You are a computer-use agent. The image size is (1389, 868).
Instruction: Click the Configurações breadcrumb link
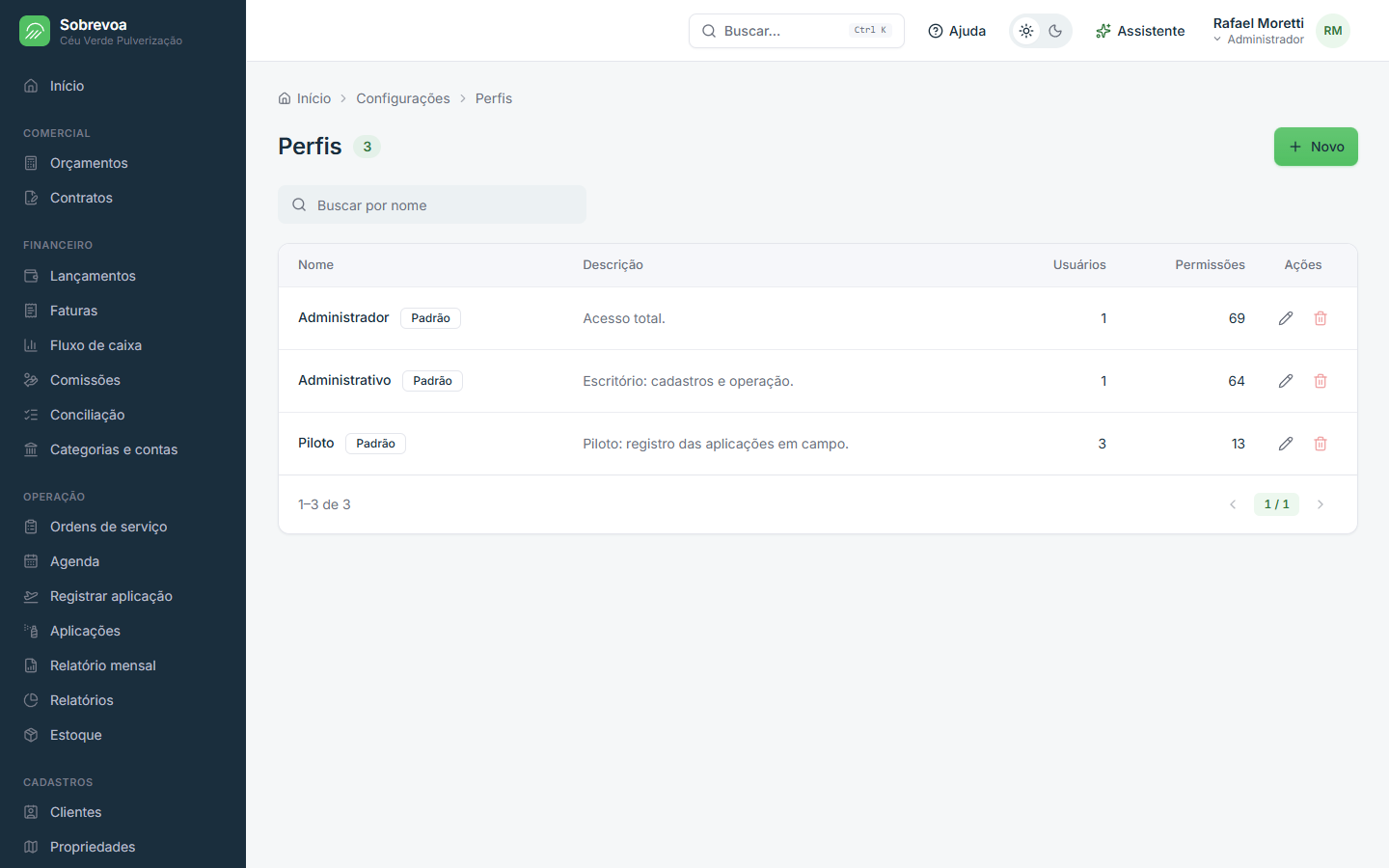click(x=403, y=98)
